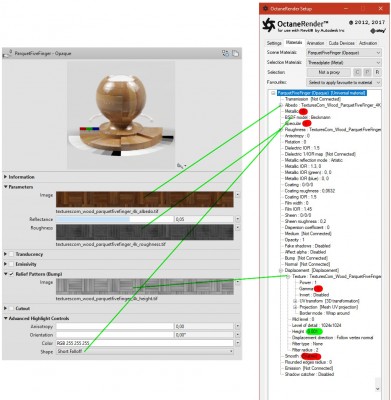Uncheck the Relief Pattern (Bump) checkbox

[x=11, y=274]
